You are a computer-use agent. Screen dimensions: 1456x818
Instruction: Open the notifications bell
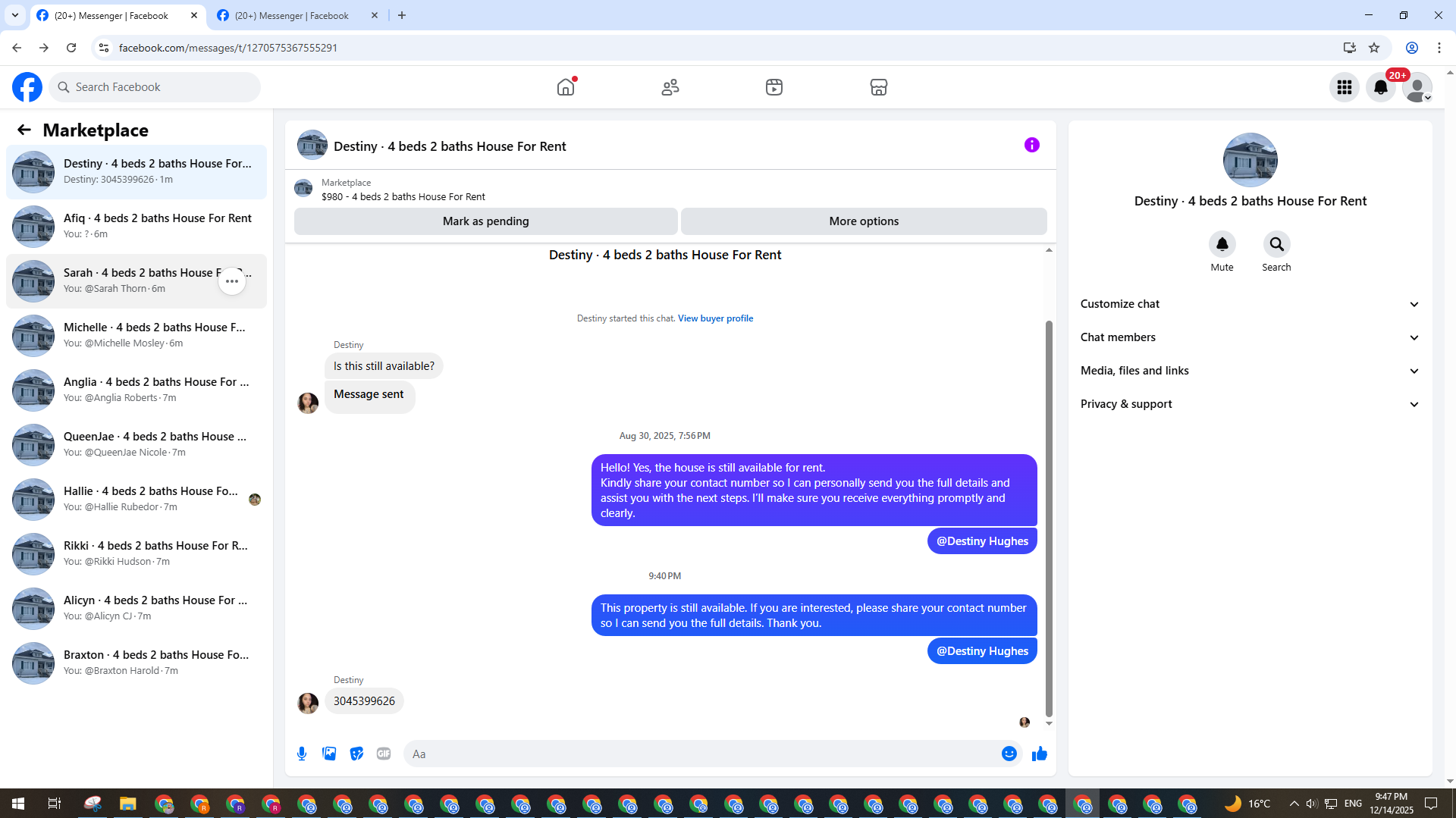tap(1381, 87)
